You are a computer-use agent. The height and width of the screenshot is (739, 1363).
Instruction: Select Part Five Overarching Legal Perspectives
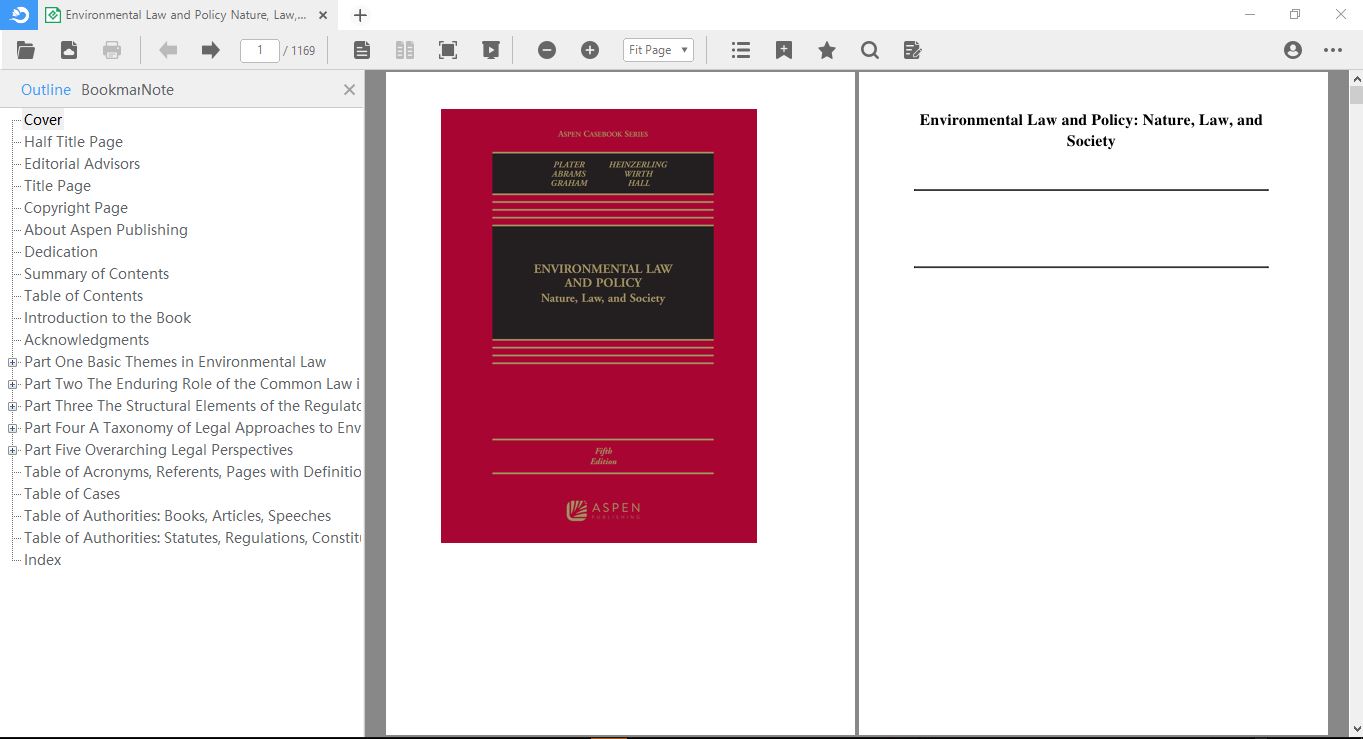click(158, 450)
